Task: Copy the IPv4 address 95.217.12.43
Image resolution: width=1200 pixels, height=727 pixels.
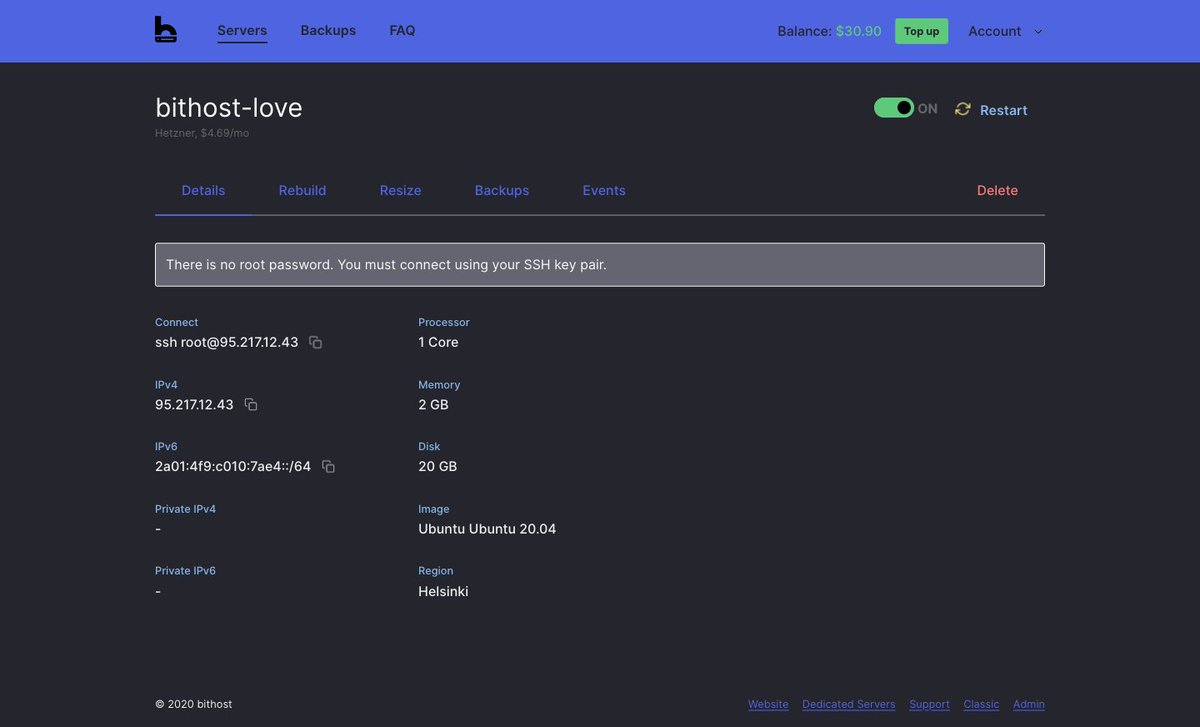Action: coord(251,404)
